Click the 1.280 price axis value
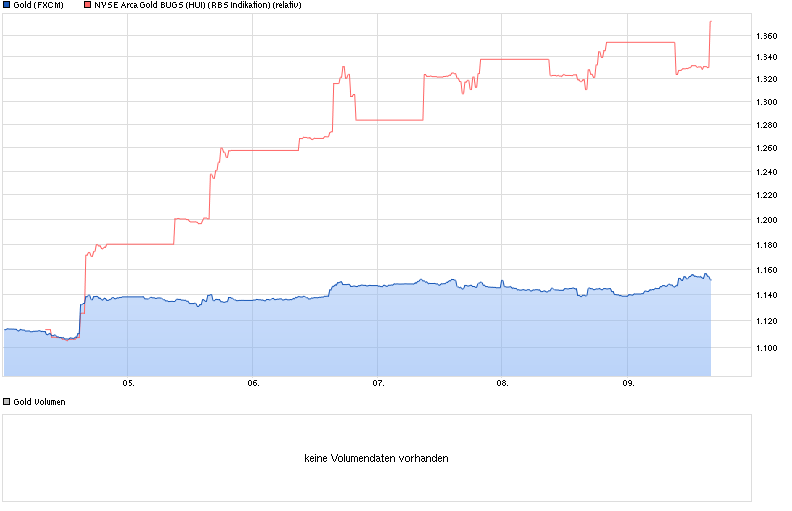 tap(767, 125)
